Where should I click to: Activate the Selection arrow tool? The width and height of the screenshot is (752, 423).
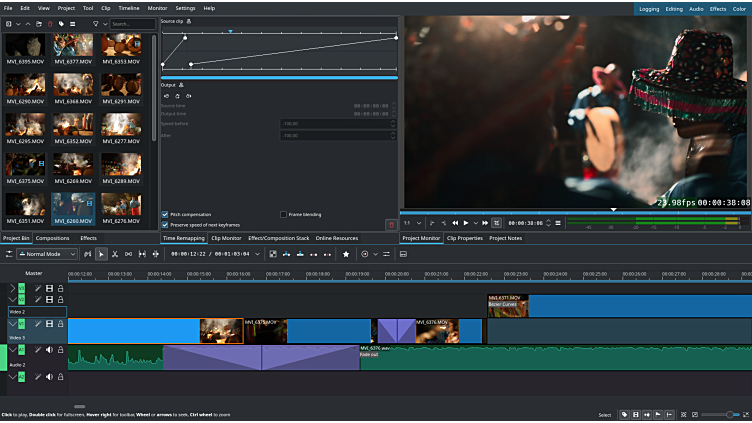(x=100, y=254)
